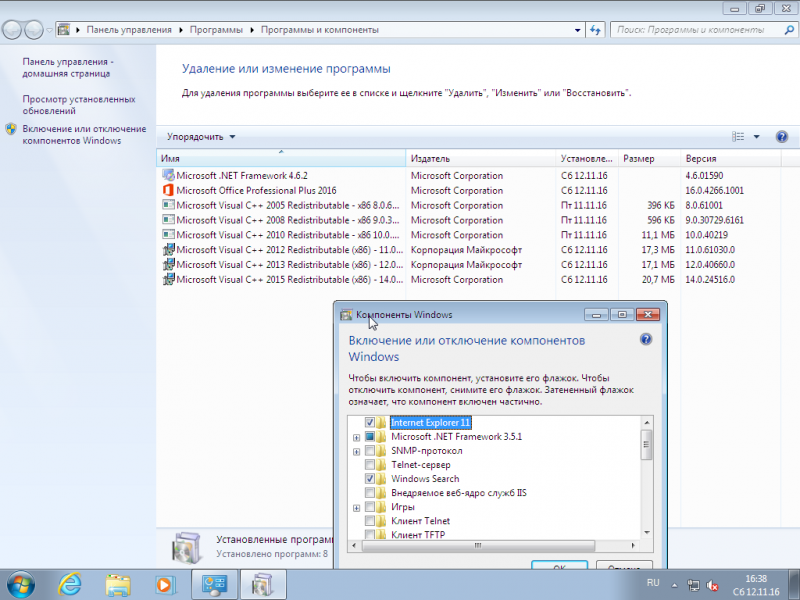The width and height of the screenshot is (800, 600).
Task: Open Включение или отключение компонентов Windows link
Action: [84, 135]
